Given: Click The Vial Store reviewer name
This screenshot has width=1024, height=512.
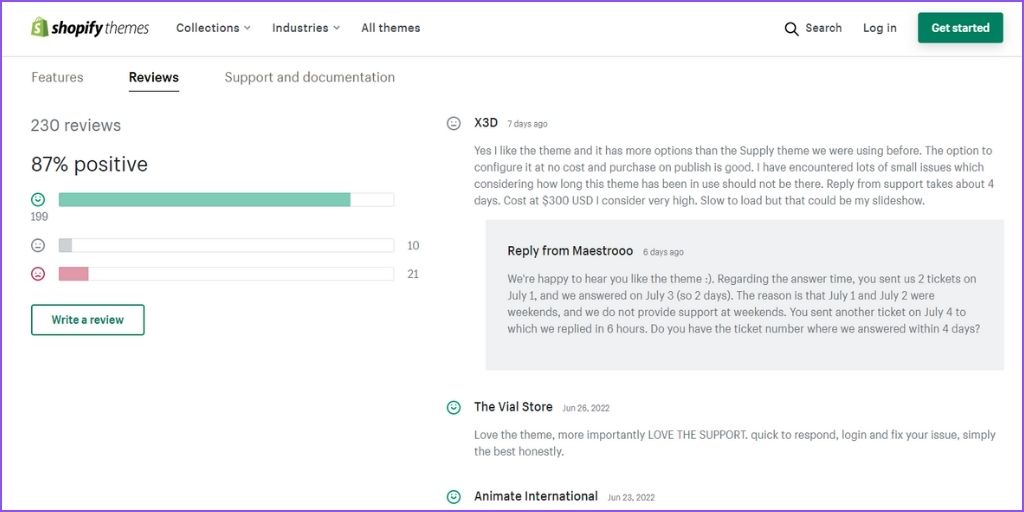Looking at the screenshot, I should pos(513,407).
